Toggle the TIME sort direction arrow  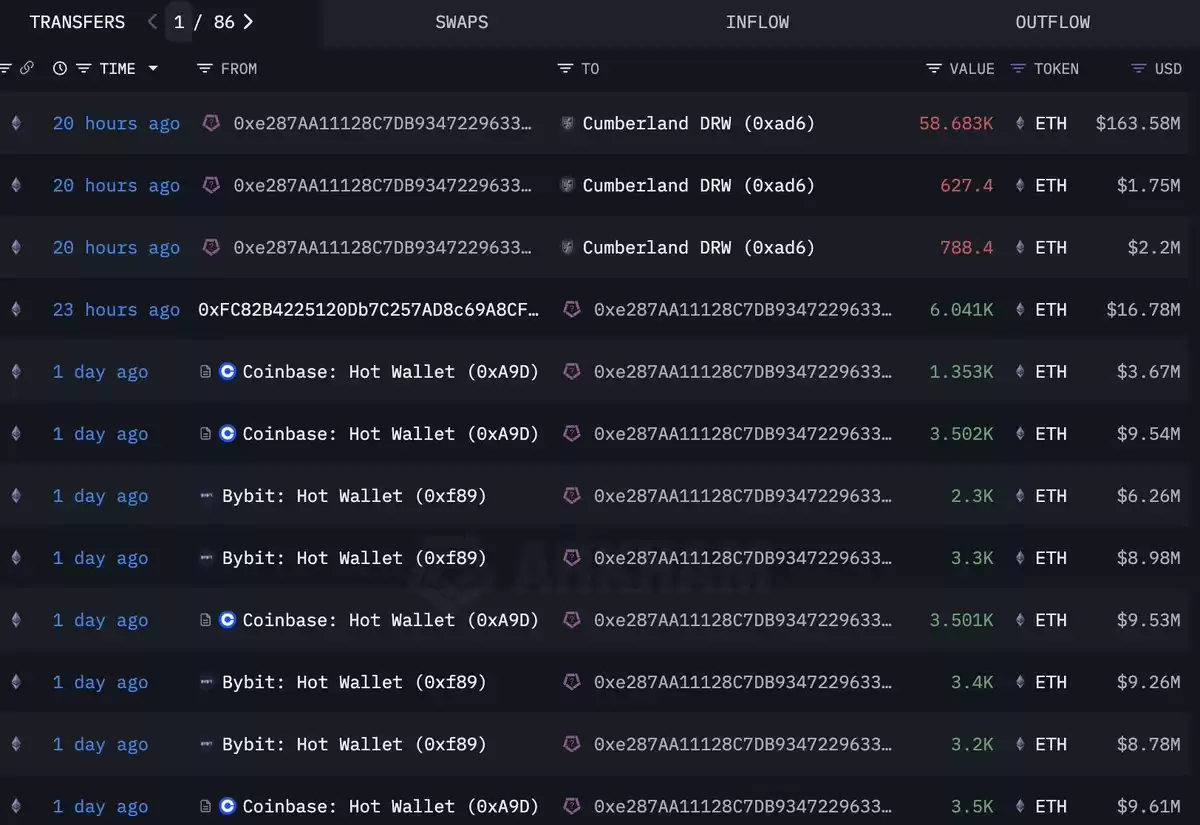(153, 68)
